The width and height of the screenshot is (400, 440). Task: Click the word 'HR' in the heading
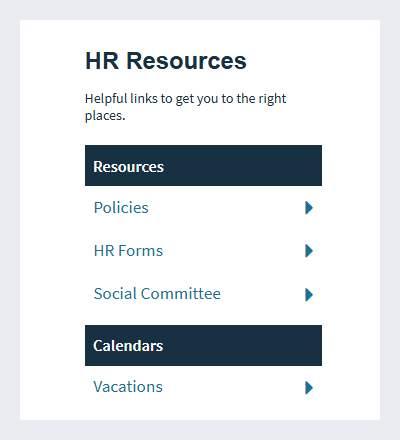click(x=102, y=61)
